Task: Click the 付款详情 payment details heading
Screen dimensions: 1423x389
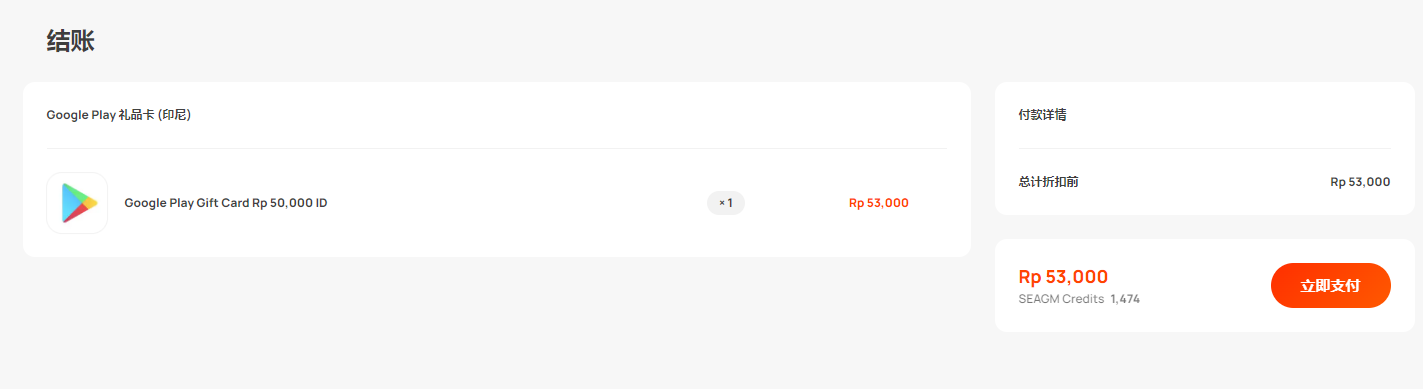Action: click(x=1042, y=115)
